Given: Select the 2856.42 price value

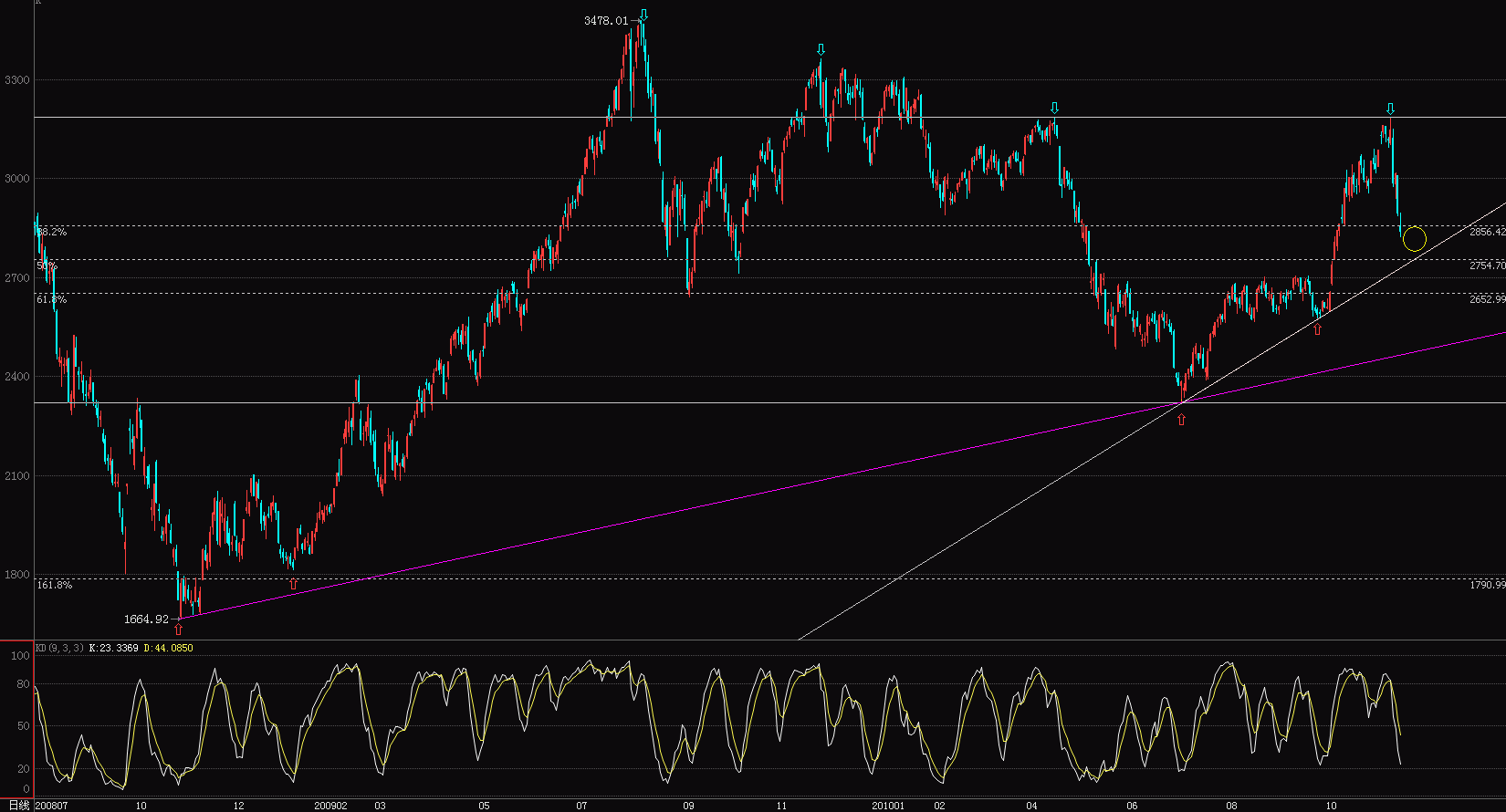Looking at the screenshot, I should point(1488,233).
